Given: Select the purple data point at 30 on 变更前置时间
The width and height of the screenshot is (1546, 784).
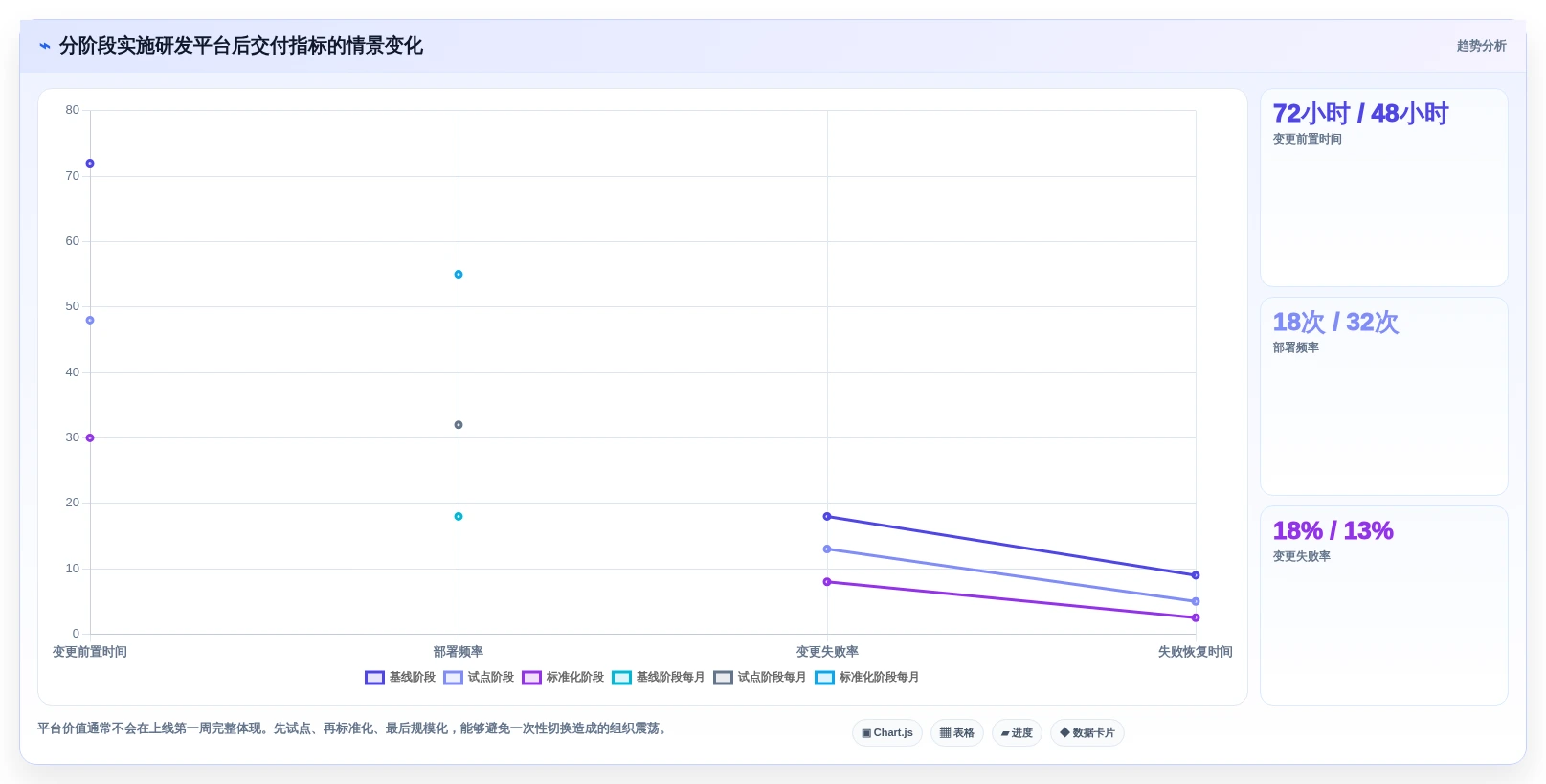Looking at the screenshot, I should 90,438.
